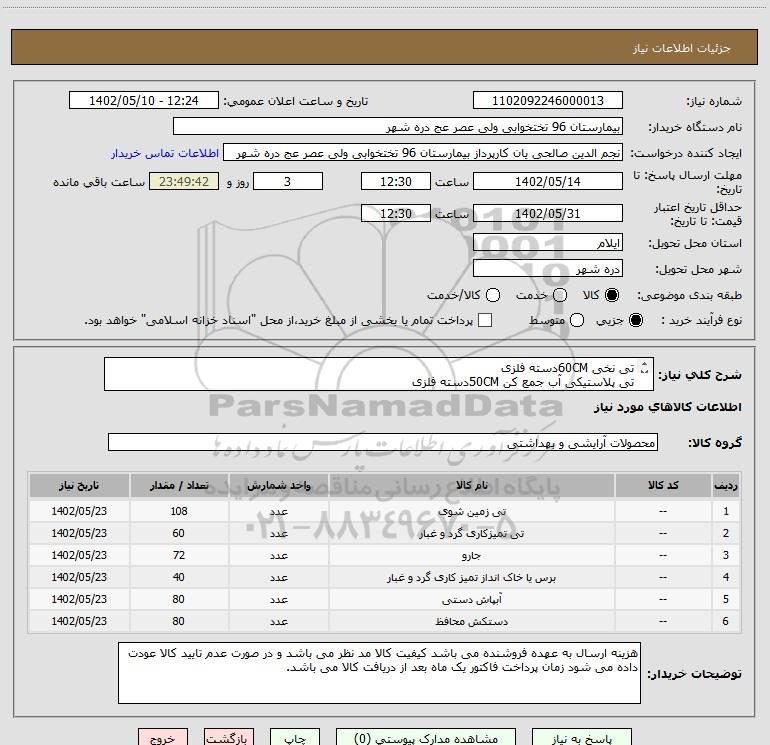
Task: Click the delivery province field ایلام
Action: [548, 243]
